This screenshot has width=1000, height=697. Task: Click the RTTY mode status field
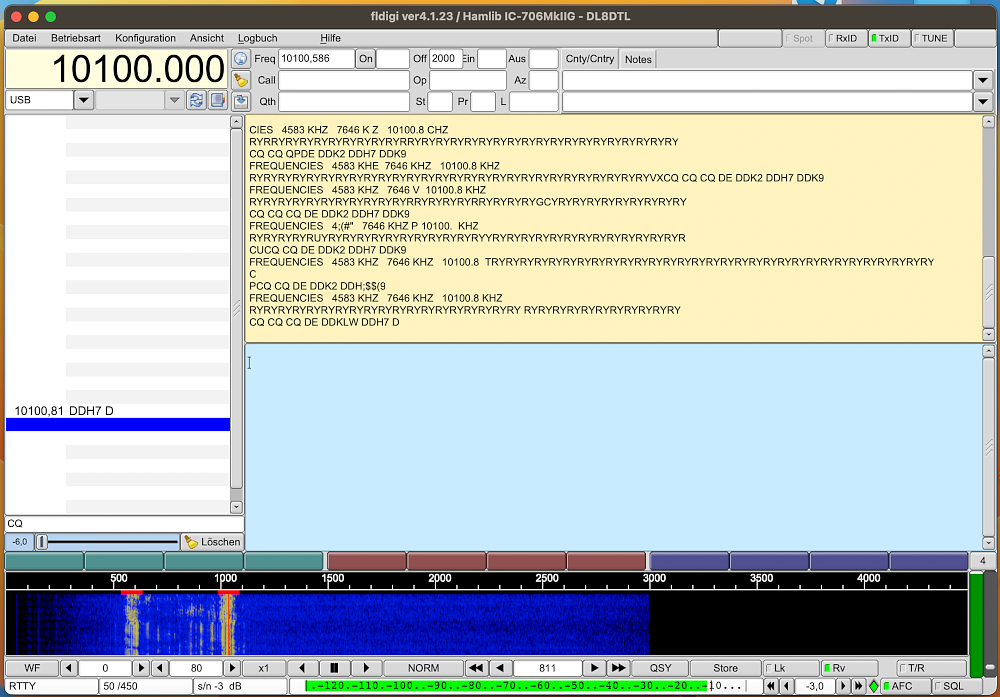tap(52, 686)
